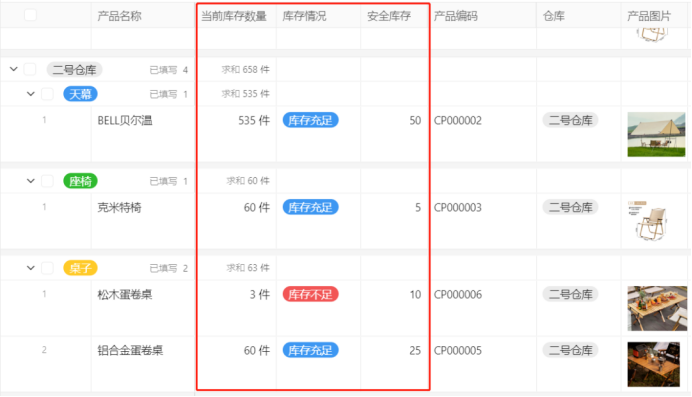
Task: Check the 天幕 group checkbox
Action: click(47, 94)
